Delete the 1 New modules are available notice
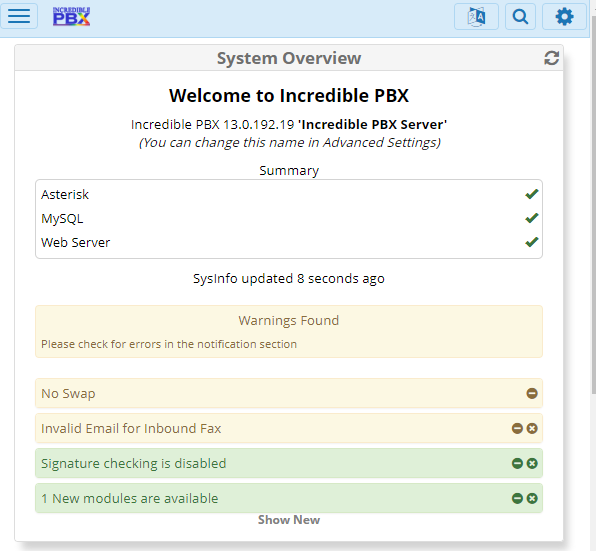 532,498
